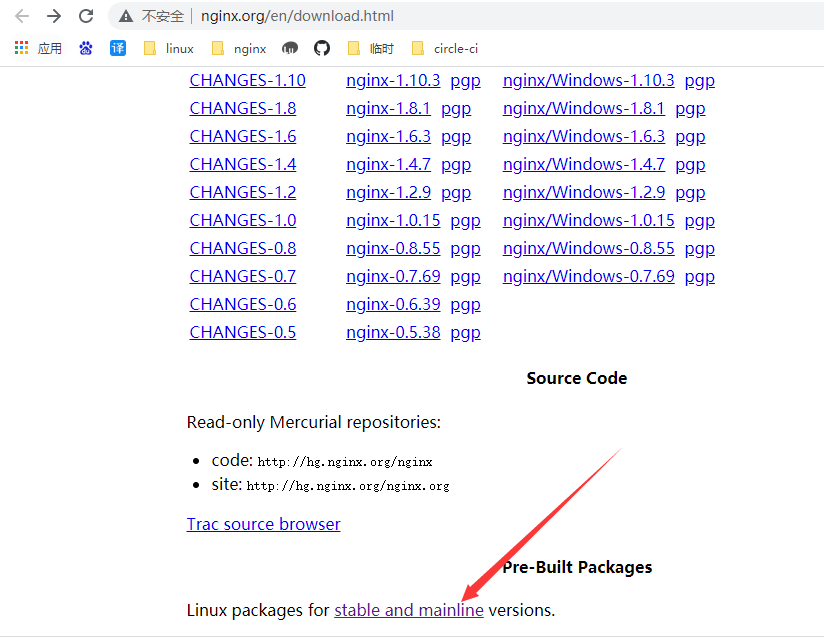Viewport: 824px width, 638px height.
Task: Open pgp signature for nginx/Windows-0.7.69
Action: coord(699,277)
